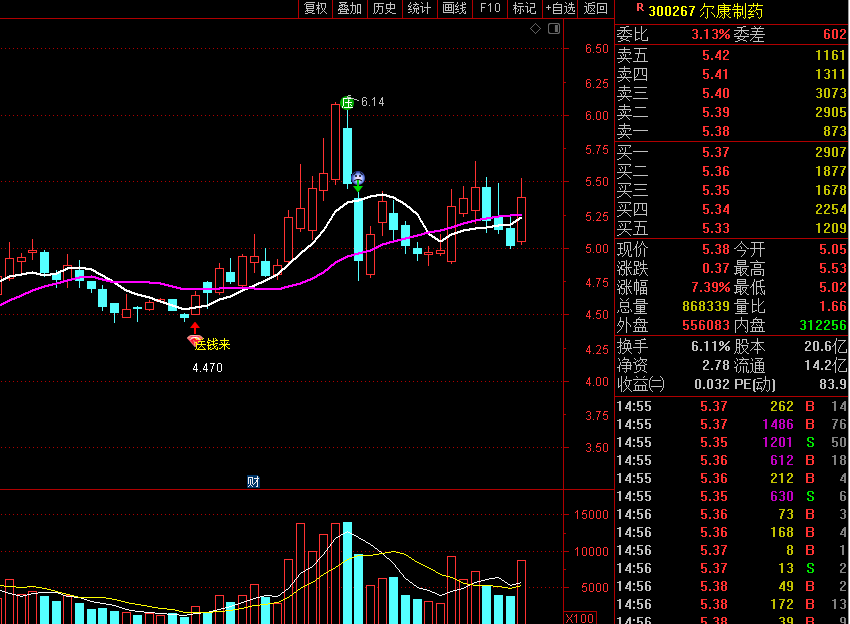Open F10 company information
Screen dimensions: 850x624
point(490,8)
